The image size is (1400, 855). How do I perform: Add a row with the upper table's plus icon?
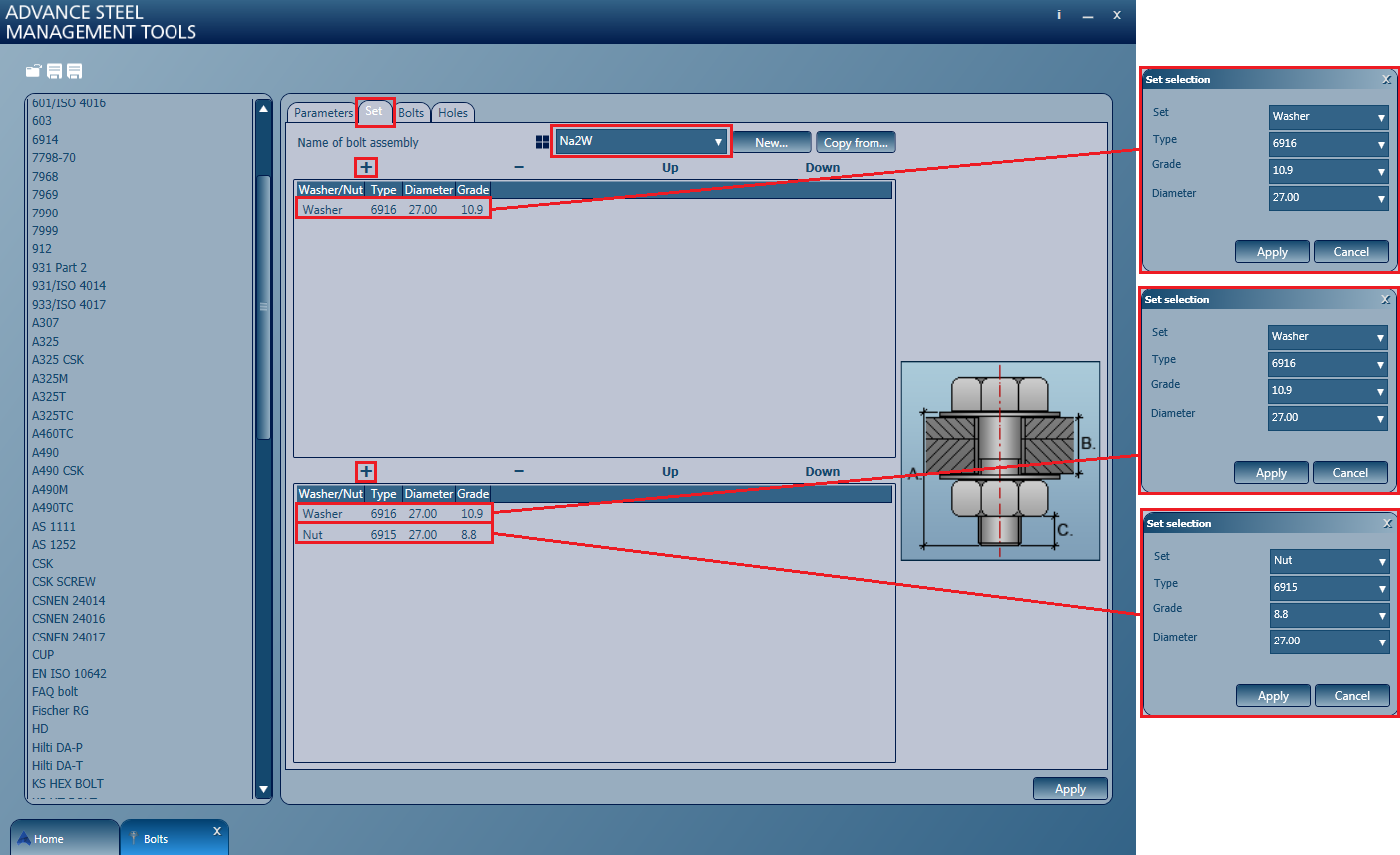point(366,168)
